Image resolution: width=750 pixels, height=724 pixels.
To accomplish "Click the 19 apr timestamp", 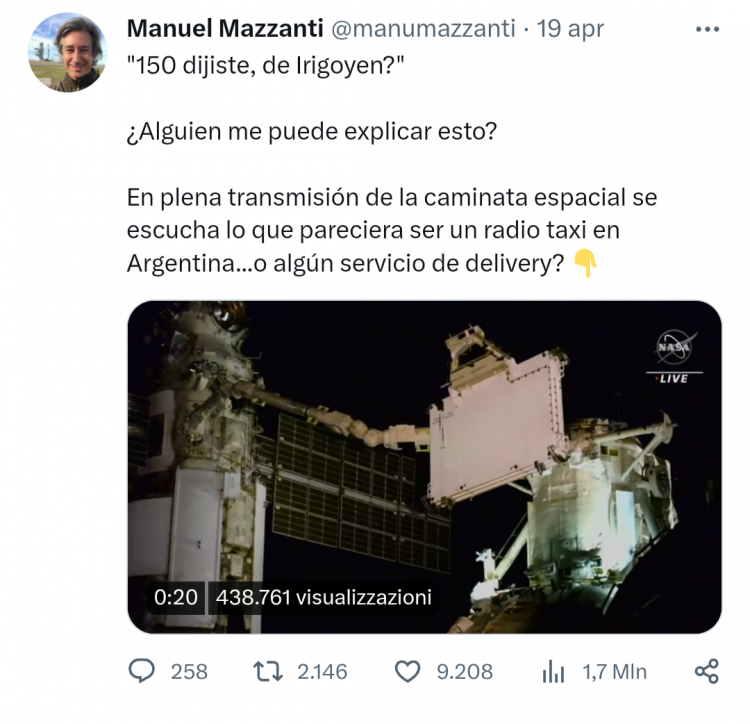I will (x=570, y=29).
